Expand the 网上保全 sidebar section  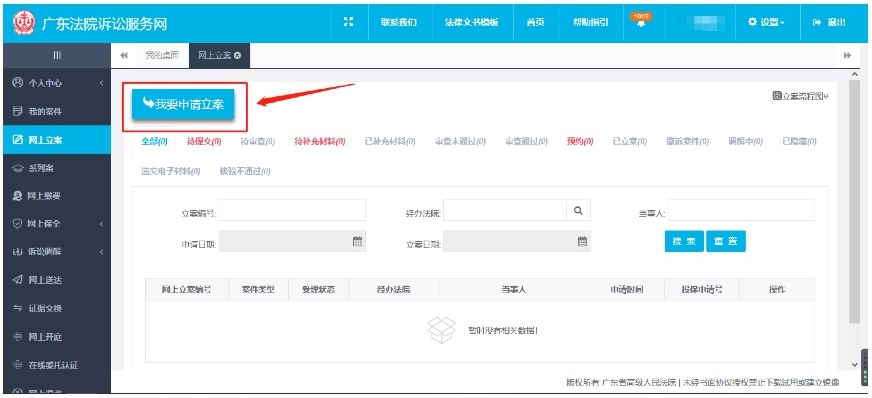[57, 223]
